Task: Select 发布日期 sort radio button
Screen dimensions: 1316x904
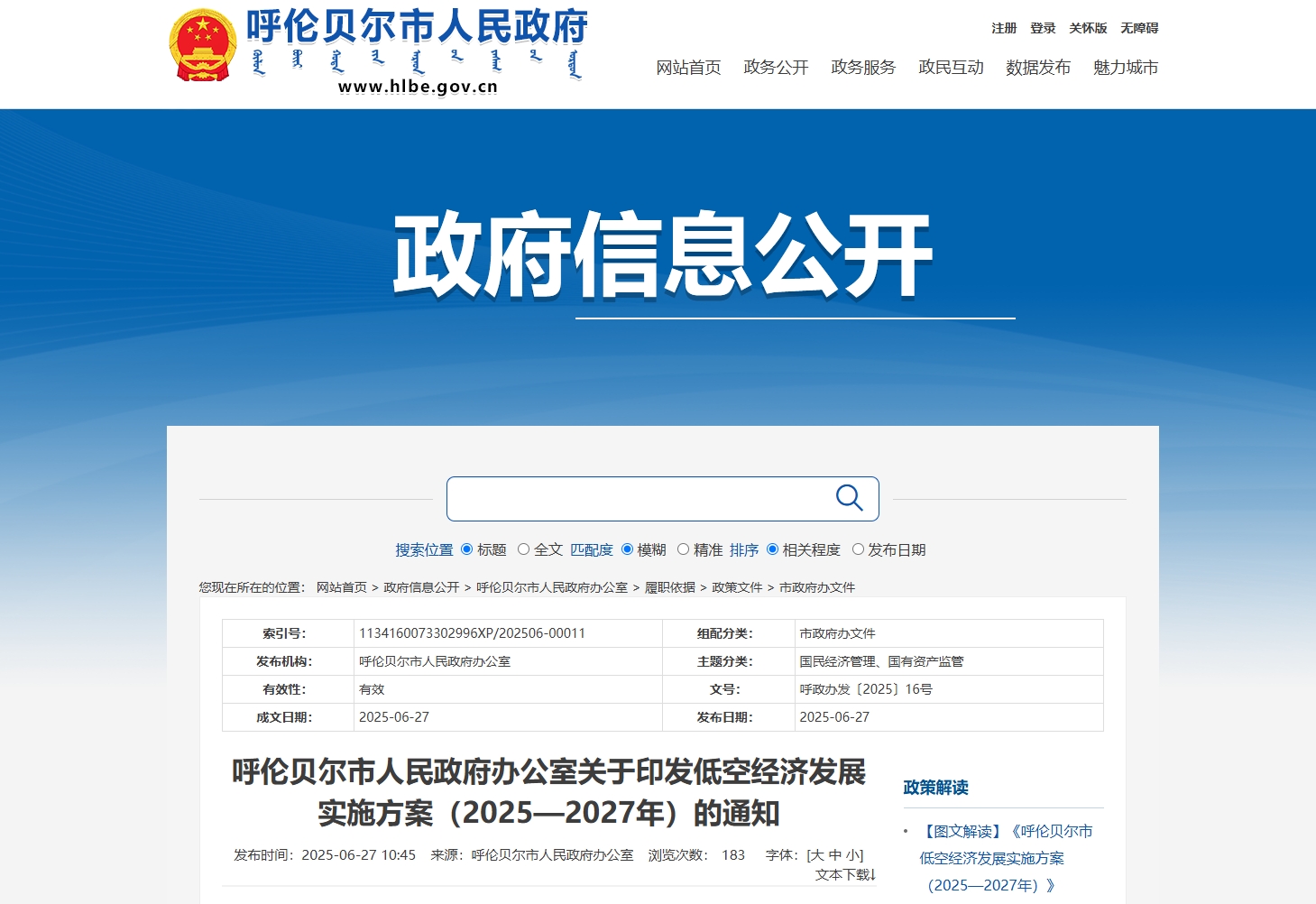Action: (858, 549)
